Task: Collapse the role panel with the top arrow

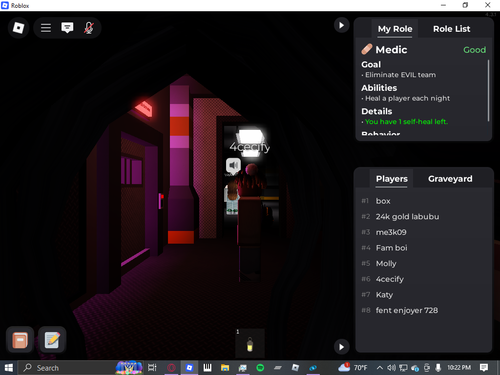Action: [x=341, y=25]
